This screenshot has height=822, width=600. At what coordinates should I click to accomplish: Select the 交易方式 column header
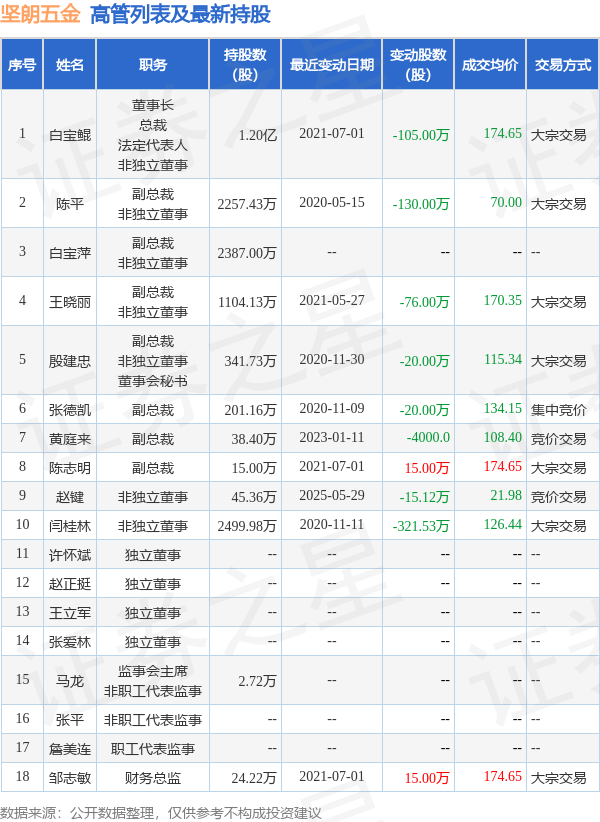[563, 64]
